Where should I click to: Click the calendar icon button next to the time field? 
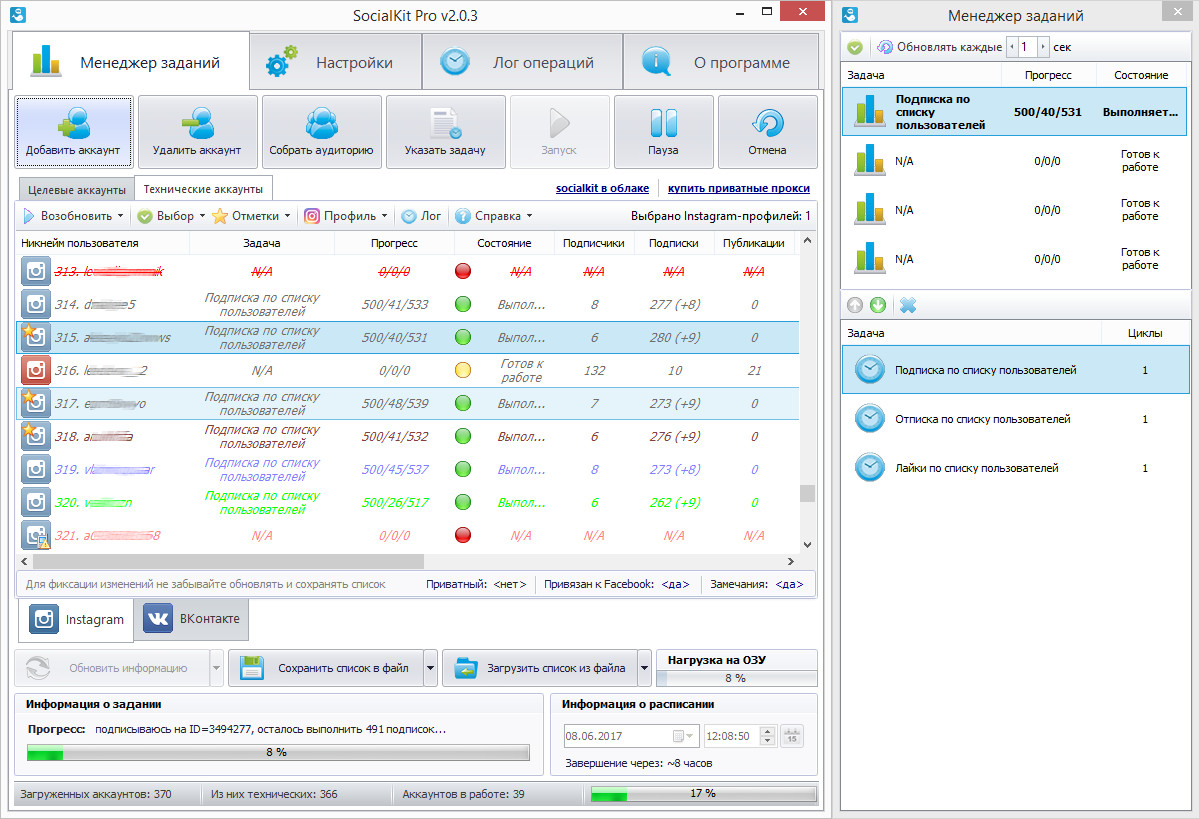(792, 736)
